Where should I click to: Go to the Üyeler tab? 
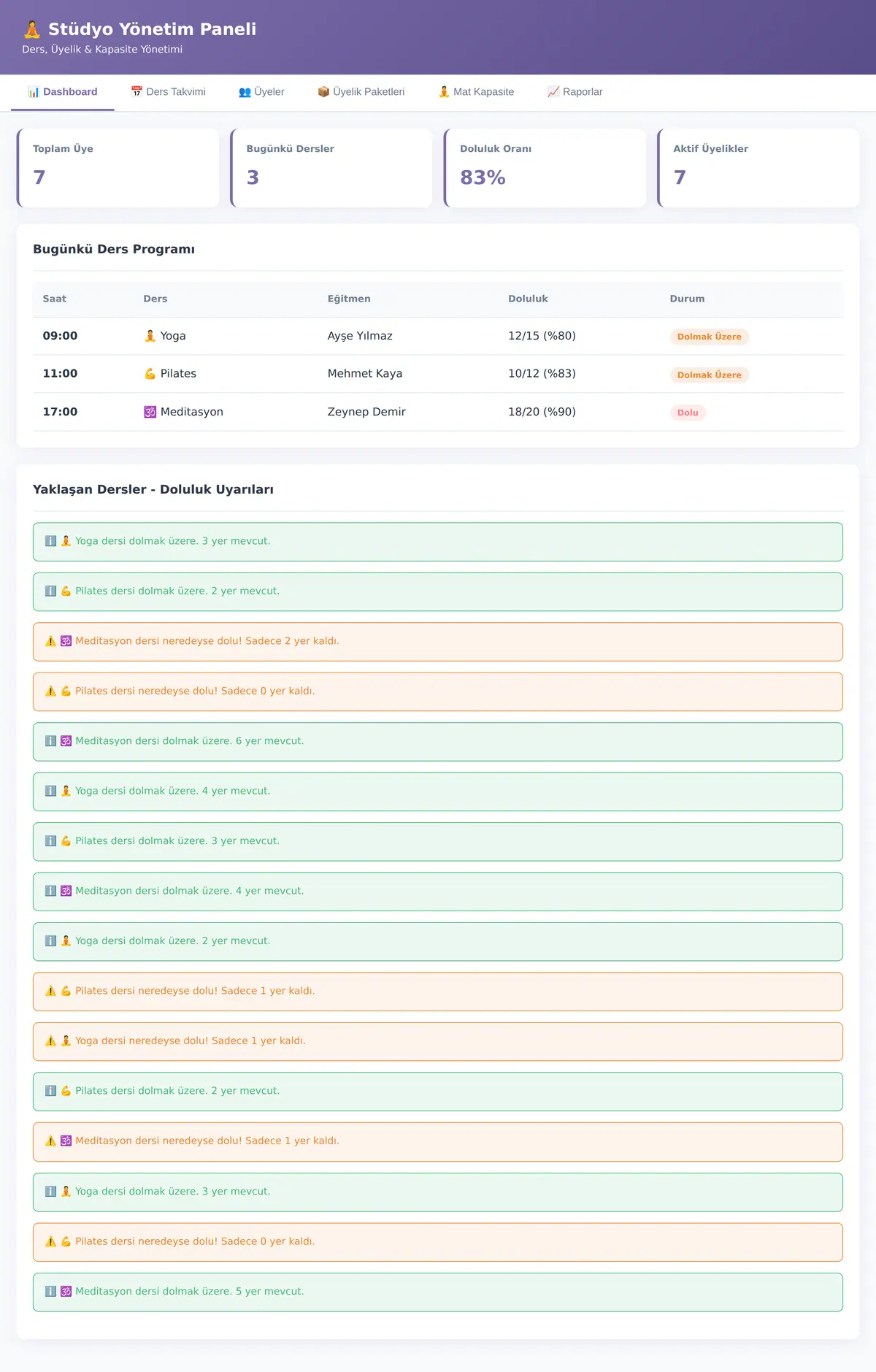(261, 92)
